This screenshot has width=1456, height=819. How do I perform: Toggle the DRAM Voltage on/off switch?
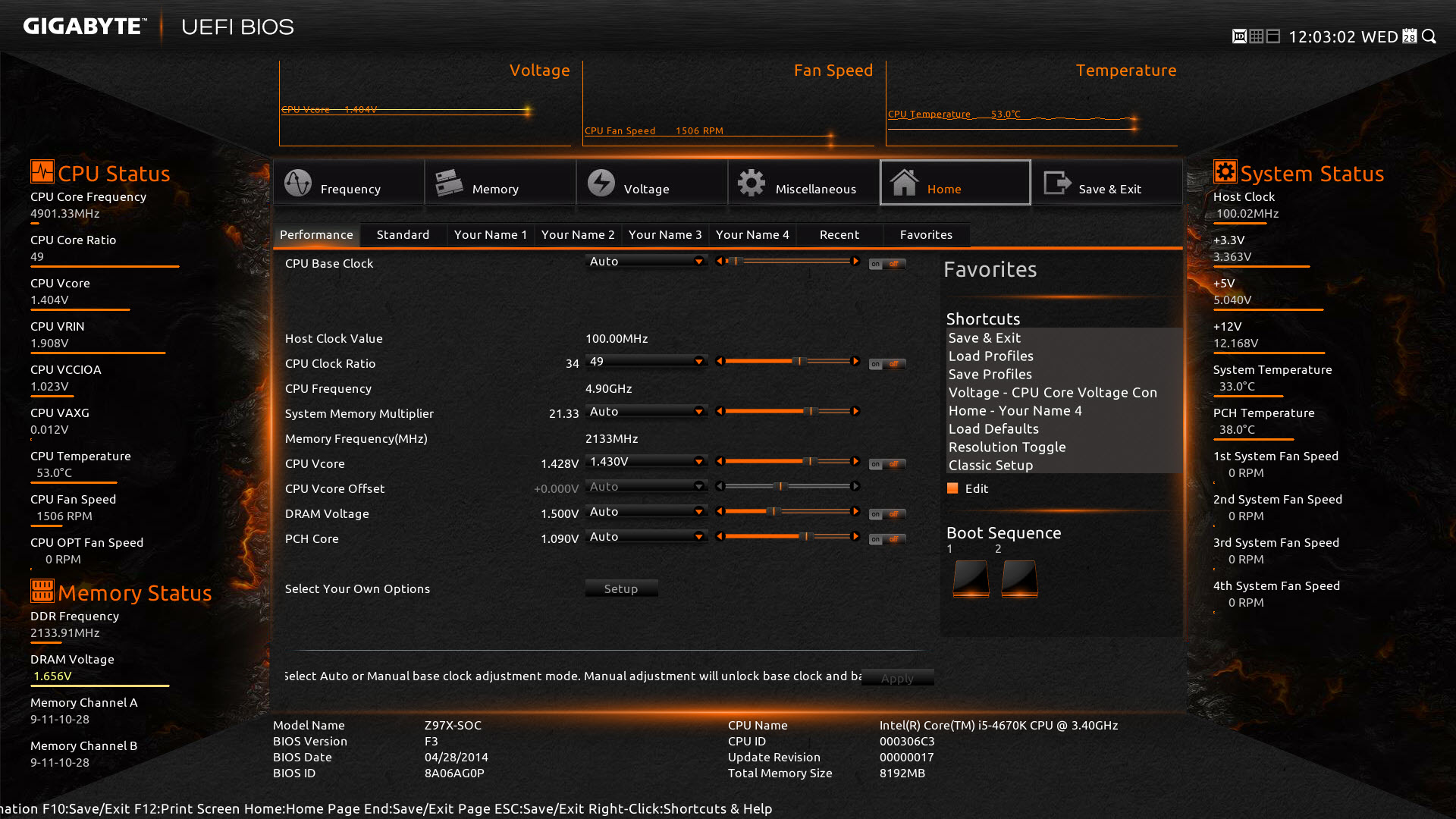click(886, 514)
